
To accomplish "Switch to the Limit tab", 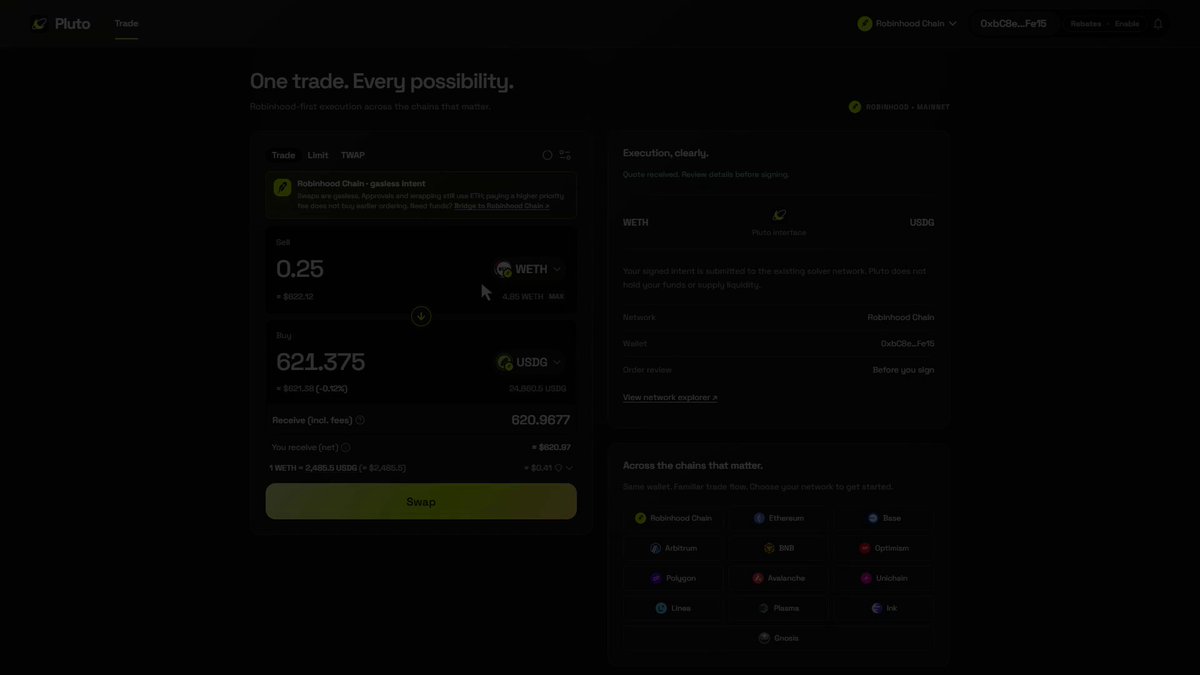I will [x=318, y=155].
